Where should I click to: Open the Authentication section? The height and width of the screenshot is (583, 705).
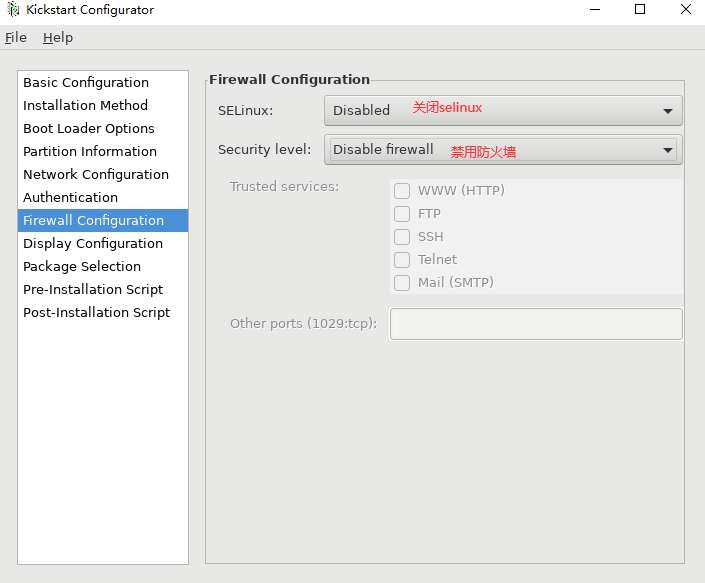coord(103,197)
